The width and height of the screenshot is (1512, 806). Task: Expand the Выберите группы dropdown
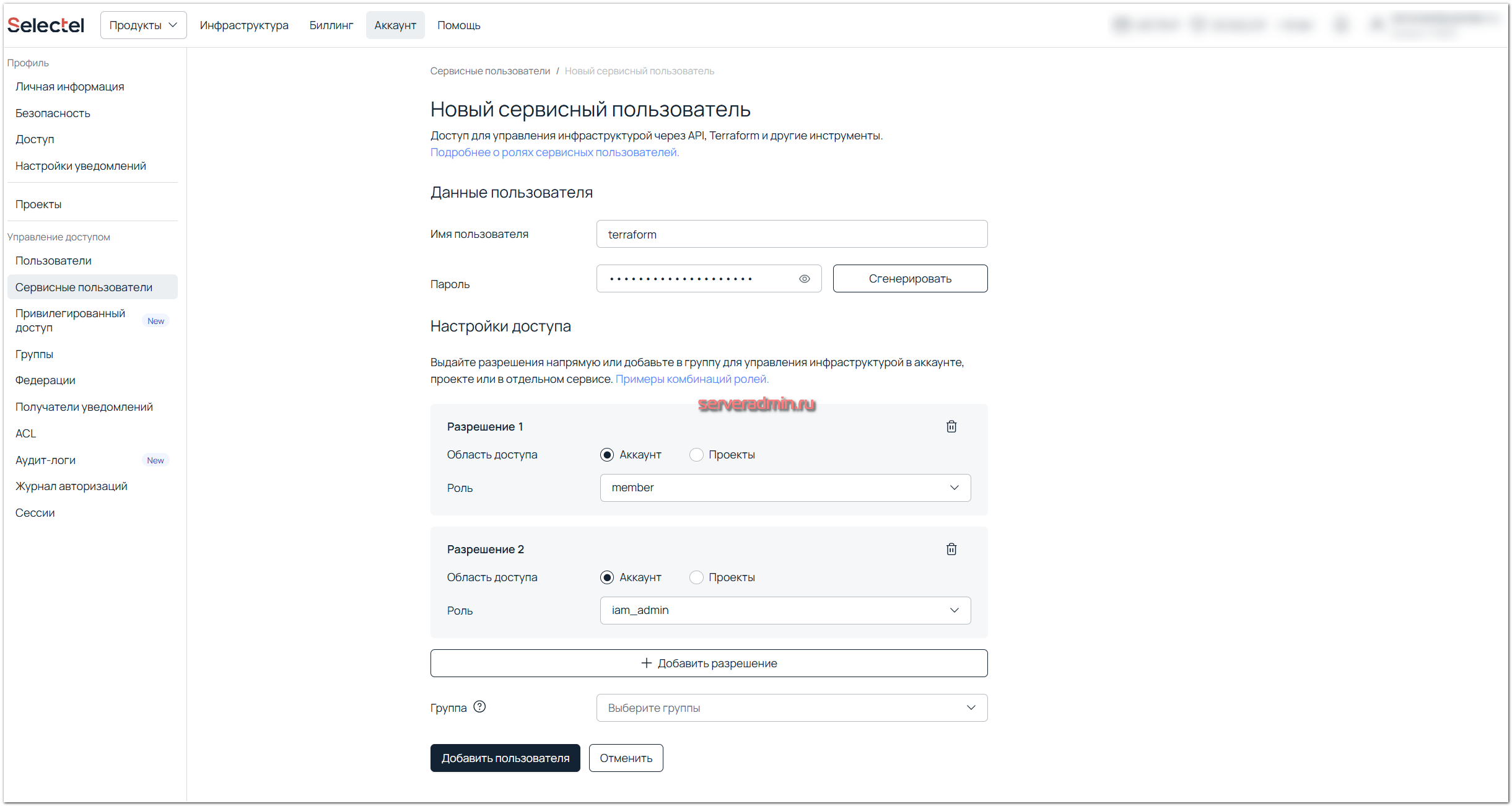click(791, 707)
